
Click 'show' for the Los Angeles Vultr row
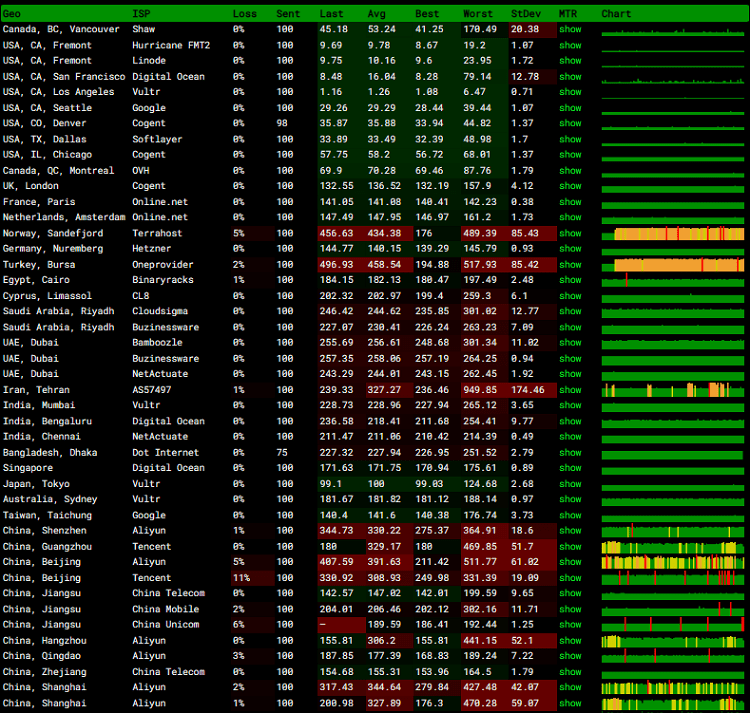(x=570, y=92)
